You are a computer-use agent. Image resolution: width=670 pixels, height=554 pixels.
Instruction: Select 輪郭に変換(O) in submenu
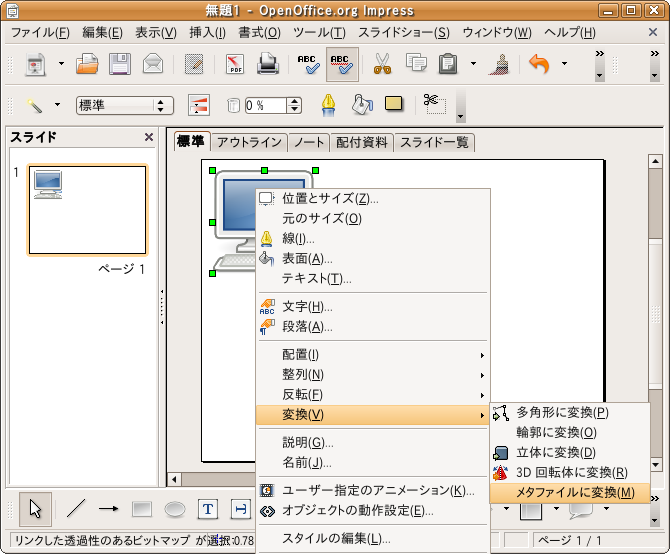coord(570,433)
